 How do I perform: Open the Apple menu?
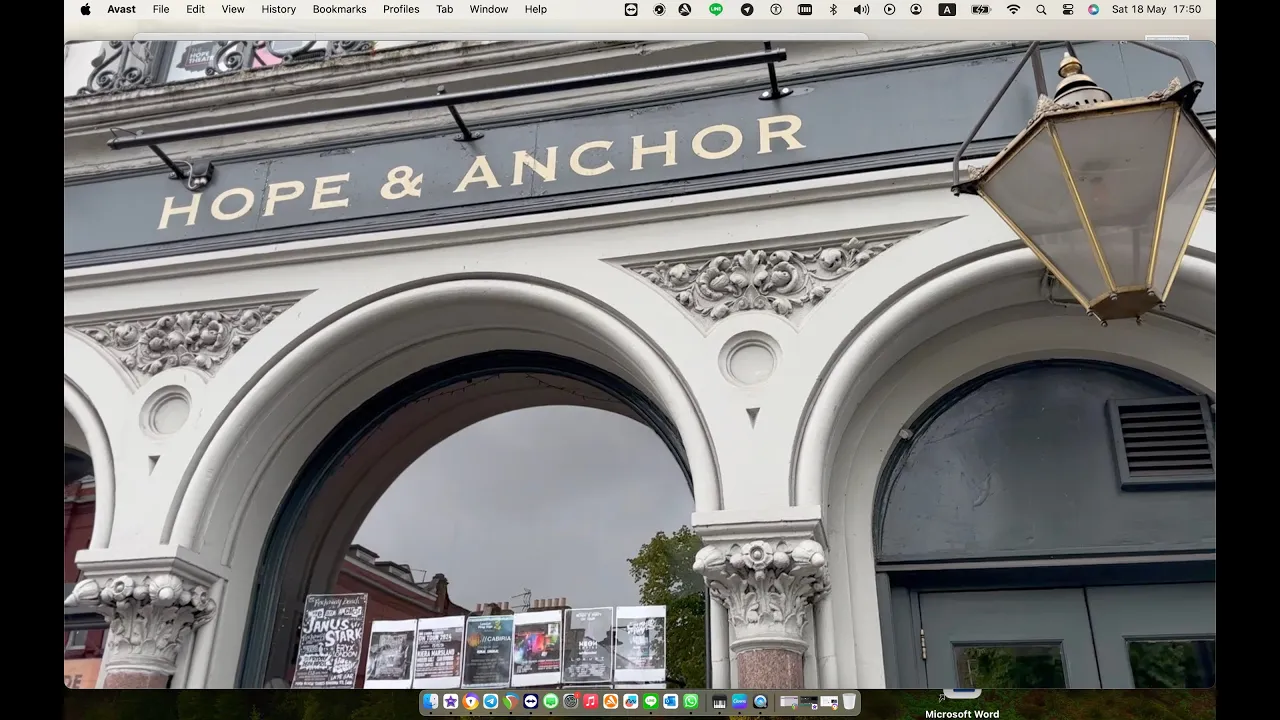[x=85, y=9]
